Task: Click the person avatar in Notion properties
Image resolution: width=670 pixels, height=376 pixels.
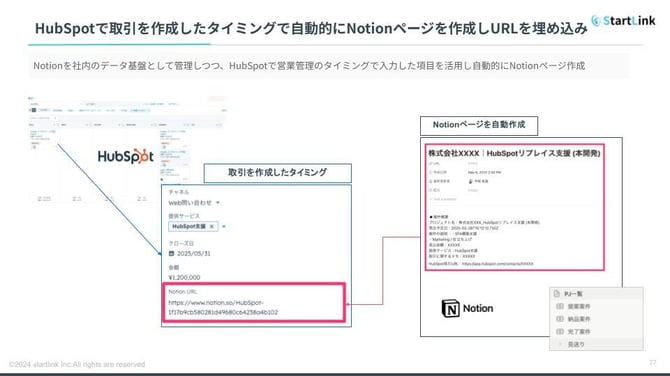Action: 471,181
